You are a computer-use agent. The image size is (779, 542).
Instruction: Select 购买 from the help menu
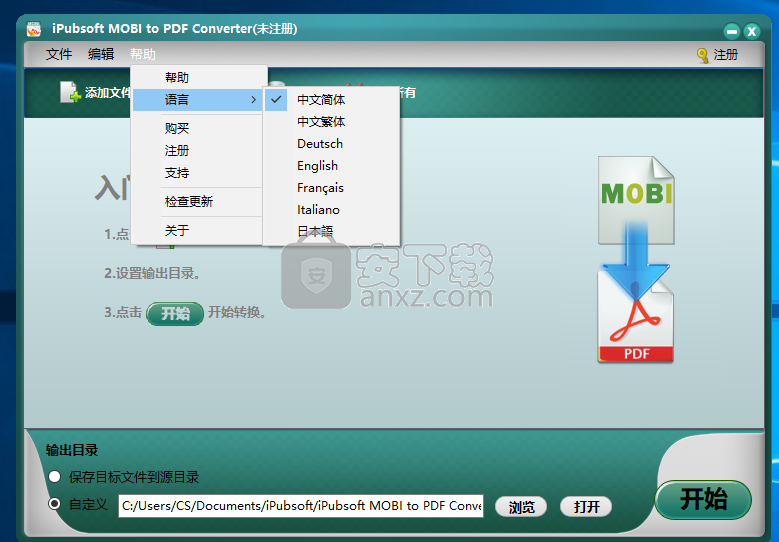(x=198, y=128)
